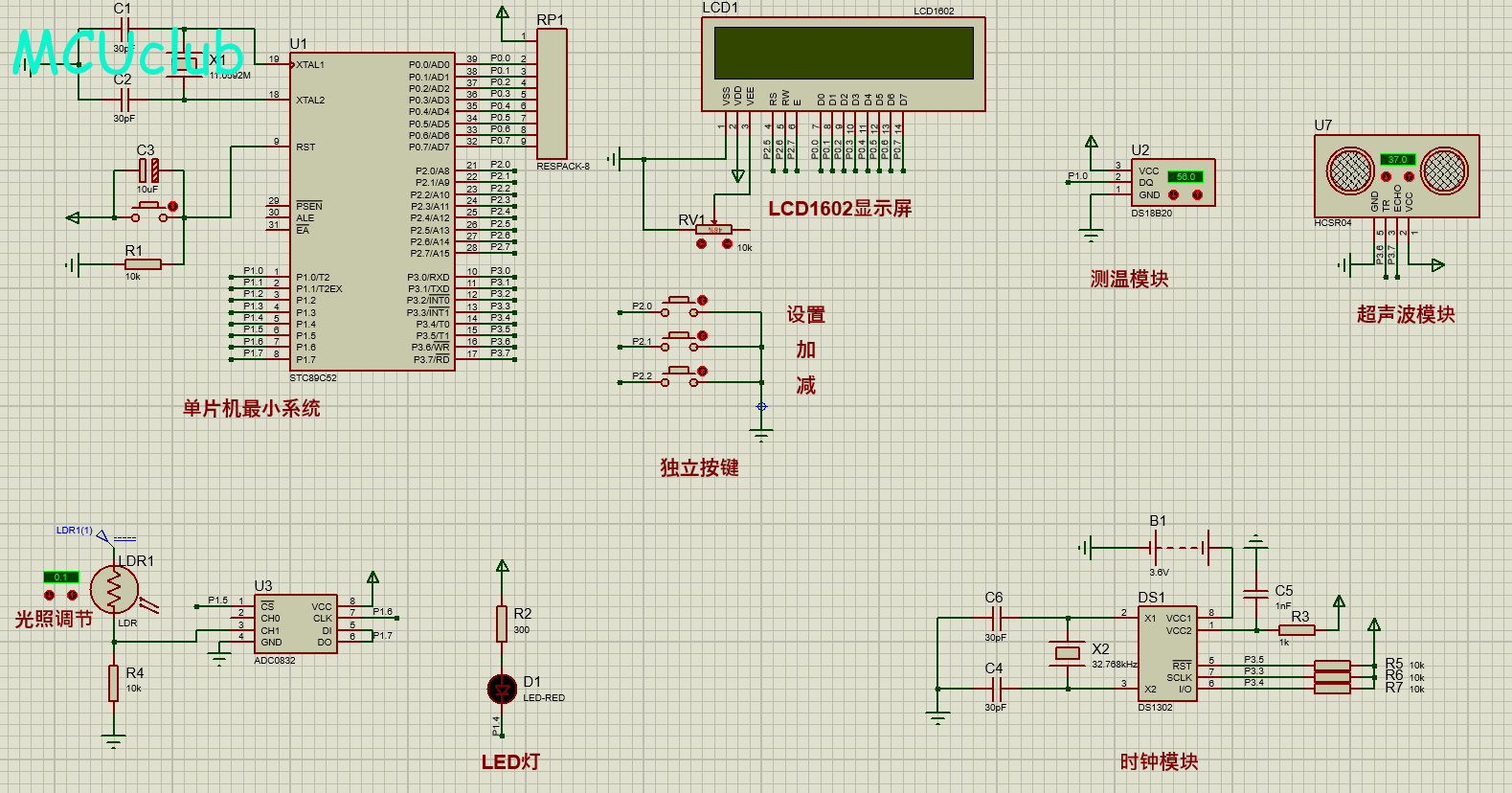Select the DS1302 clock chip
1512x793 pixels.
(1167, 651)
